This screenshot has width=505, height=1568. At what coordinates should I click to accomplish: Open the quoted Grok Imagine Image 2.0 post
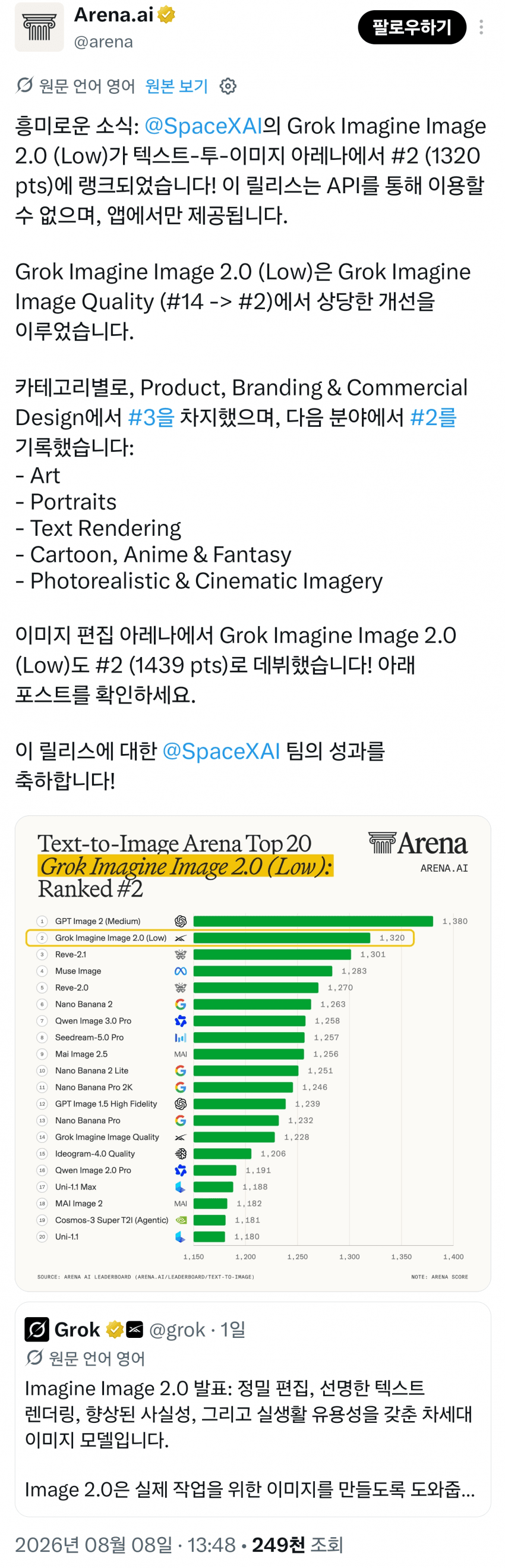[252, 1409]
